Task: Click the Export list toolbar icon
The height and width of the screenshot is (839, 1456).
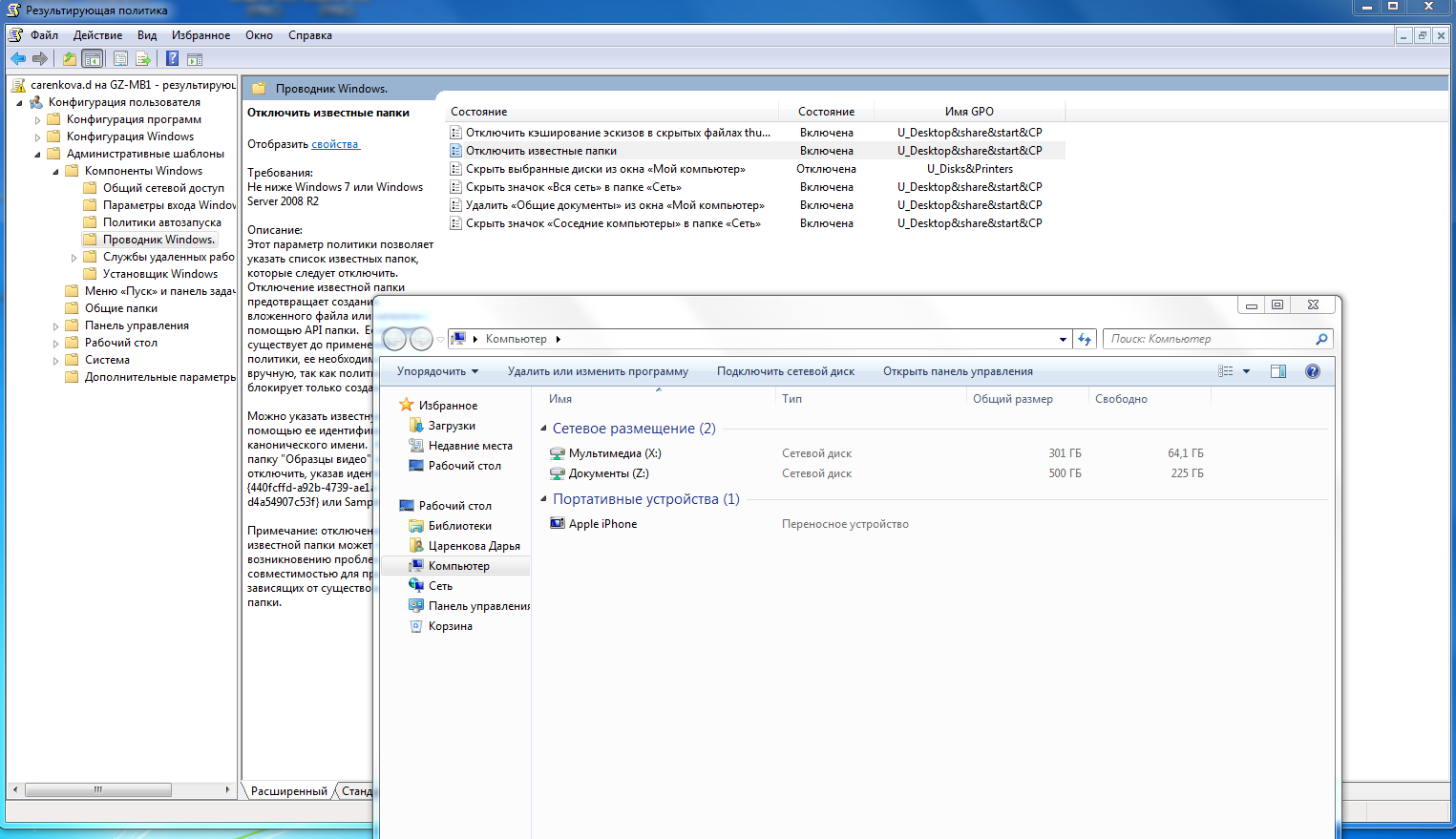Action: [x=143, y=59]
